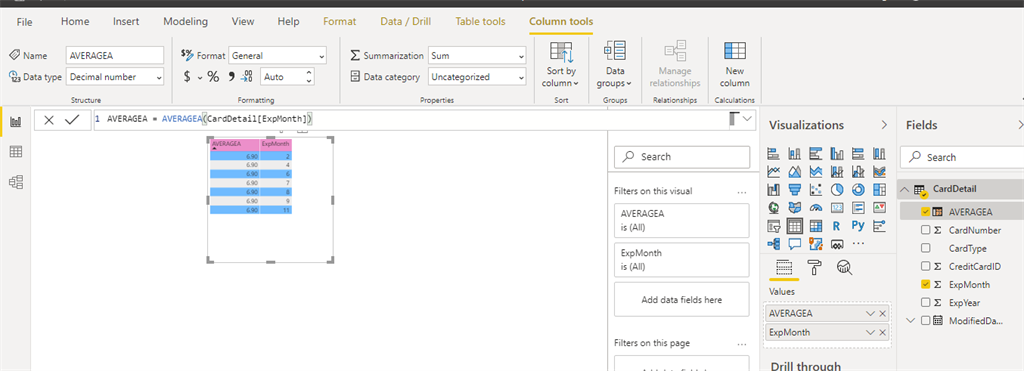
Task: Select the pie chart visual
Action: [x=837, y=190]
